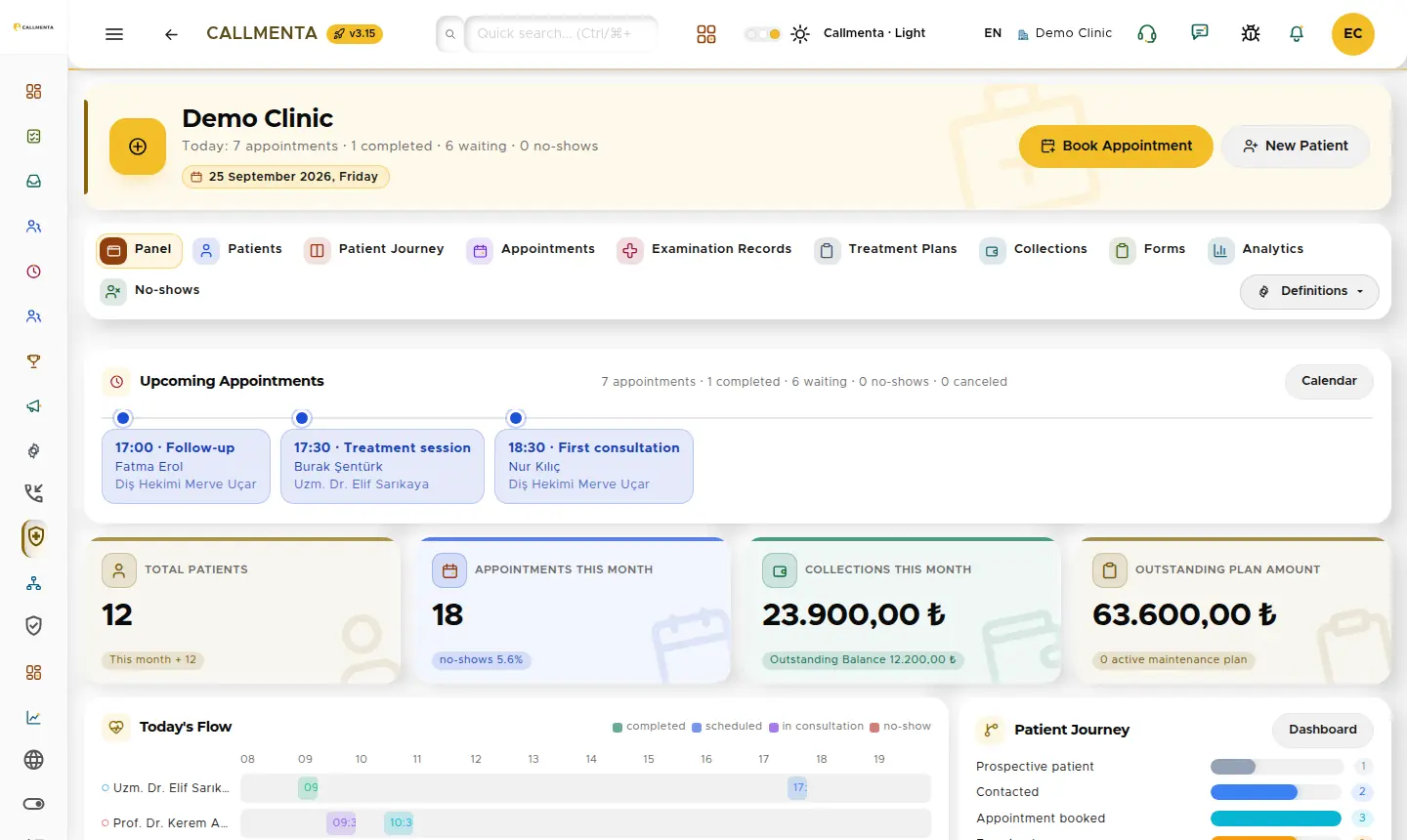Open the 17:00 Follow-up Fatma Erol appointment
This screenshot has width=1407, height=840.
pyautogui.click(x=186, y=467)
